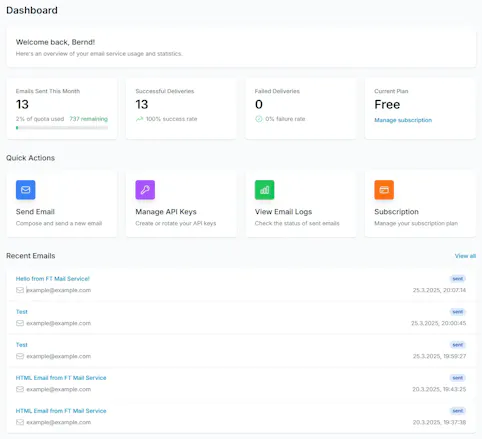Click sent badge on Hello from FT email

point(458,279)
